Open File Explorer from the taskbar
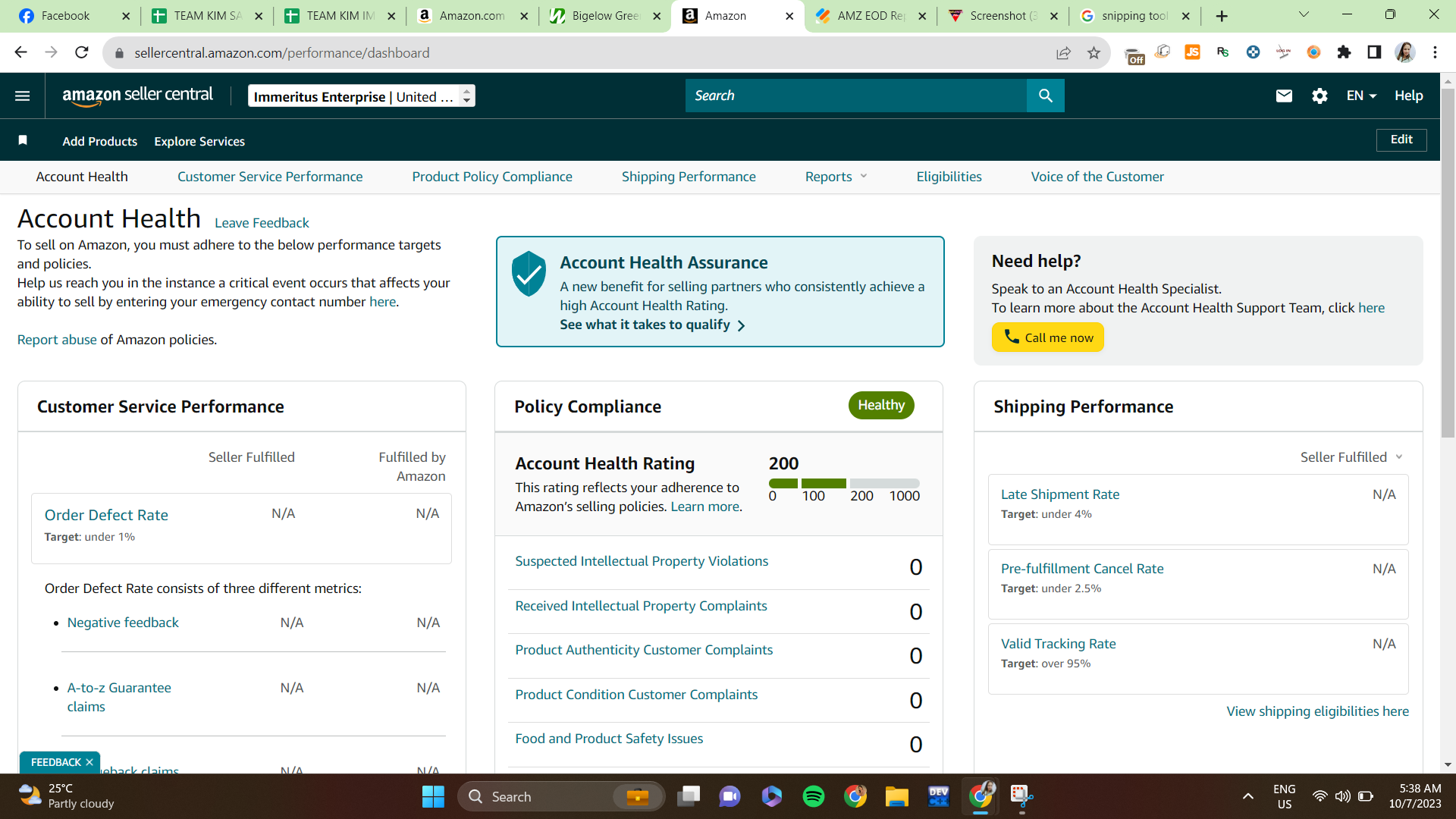Screen dimensions: 1456x819 point(896,796)
